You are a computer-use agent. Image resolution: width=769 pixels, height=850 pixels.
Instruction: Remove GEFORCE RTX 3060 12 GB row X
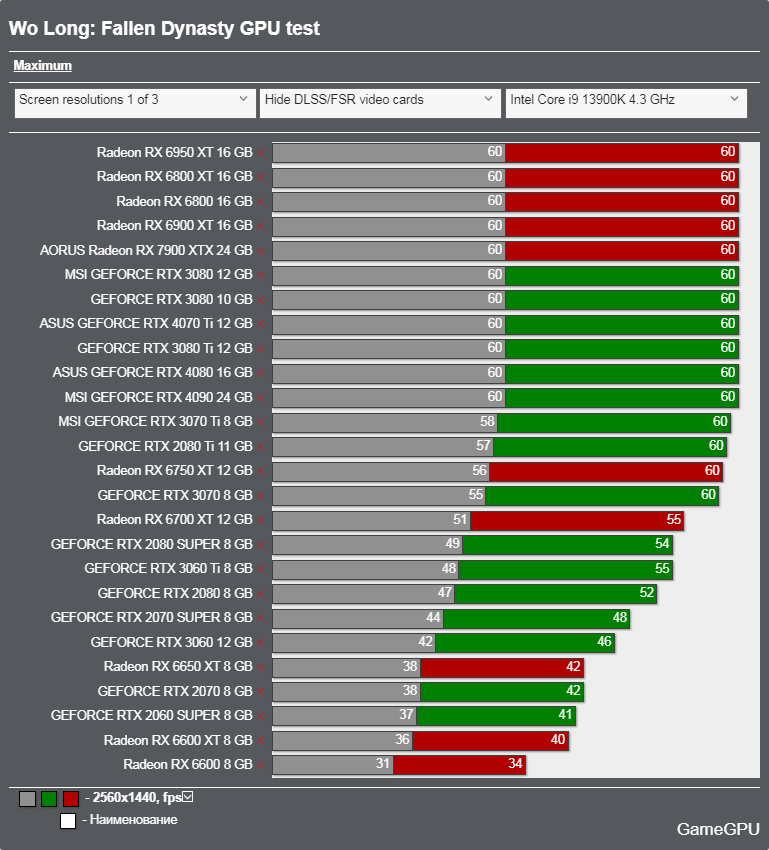[260, 643]
